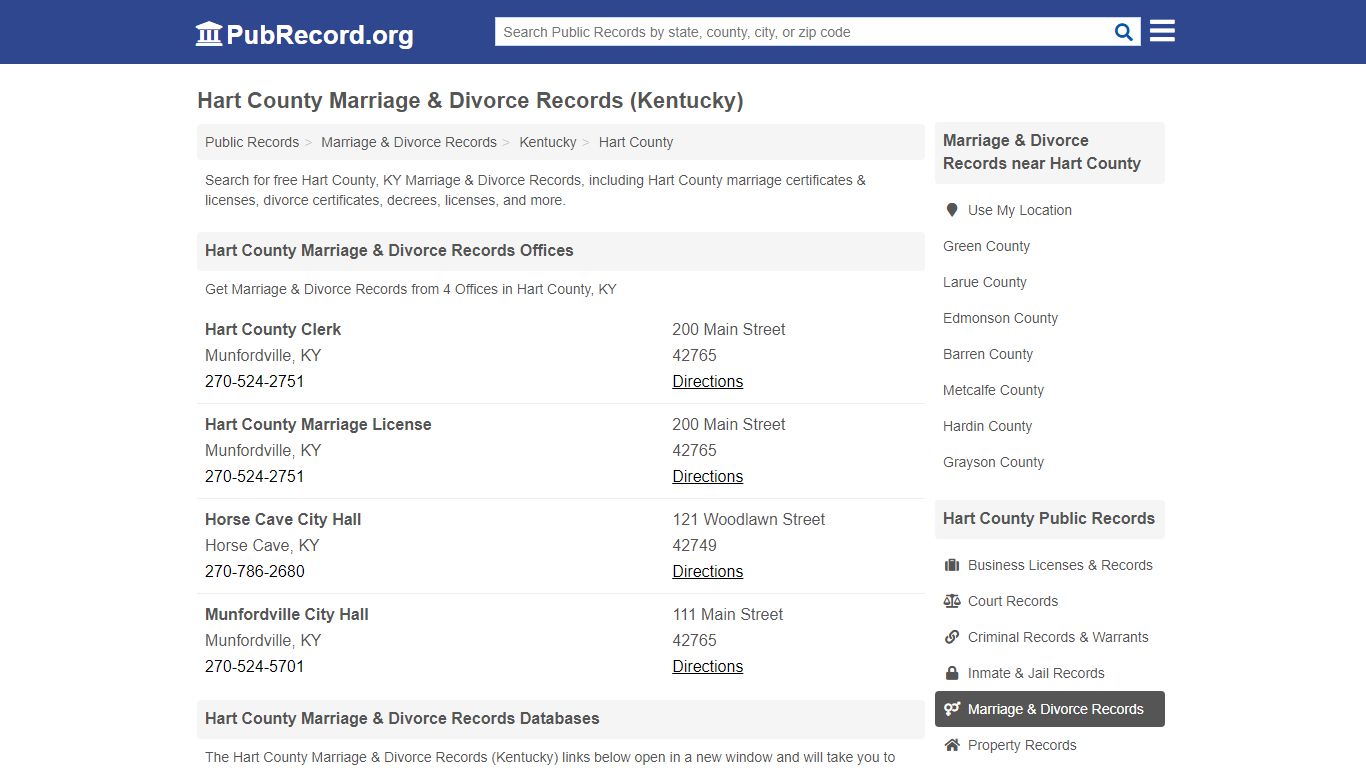Click the PubRecord.org site title text

[x=320, y=35]
